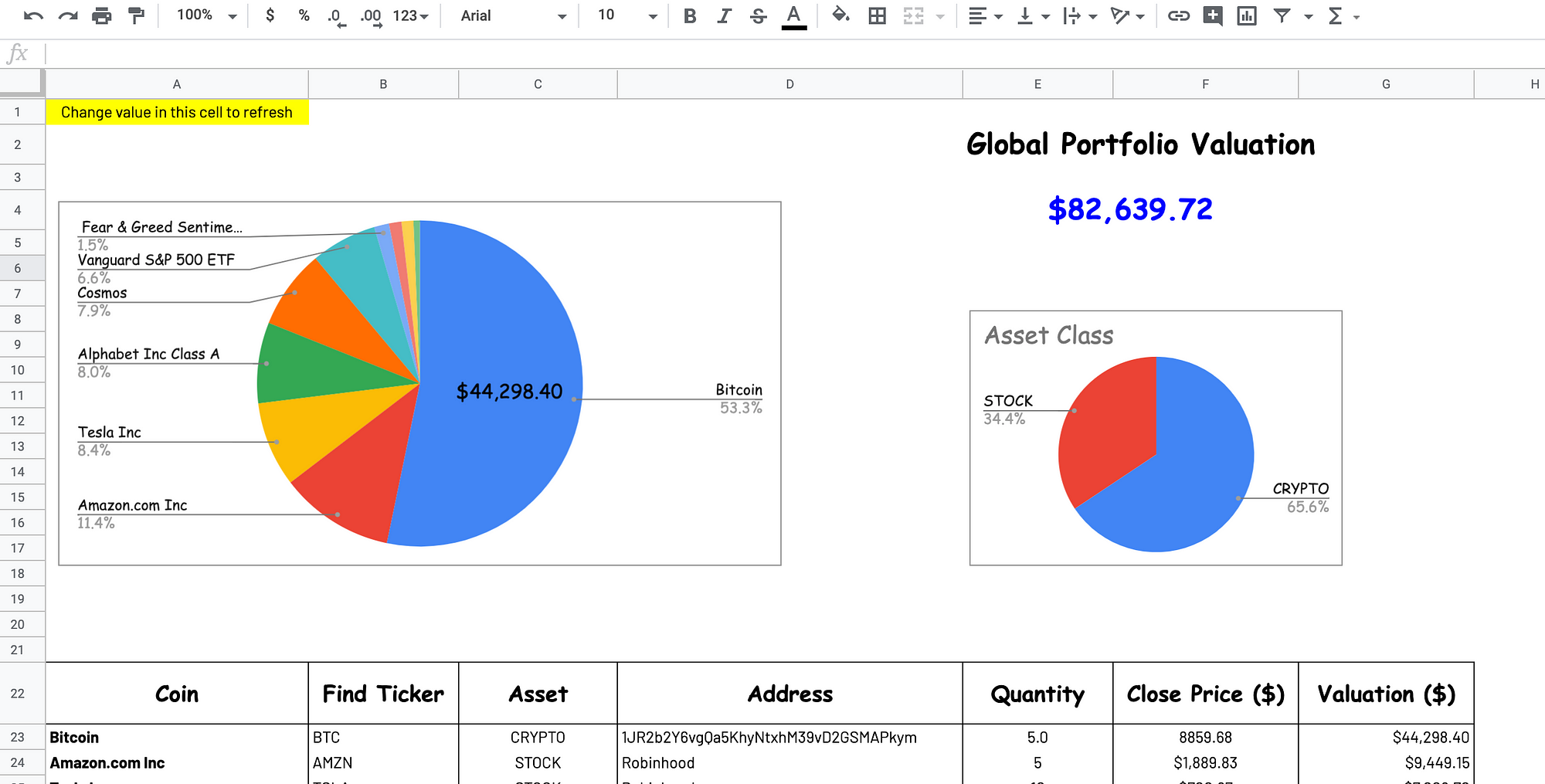
Task: Select the Valuation ($) header cell
Action: pyautogui.click(x=1386, y=694)
